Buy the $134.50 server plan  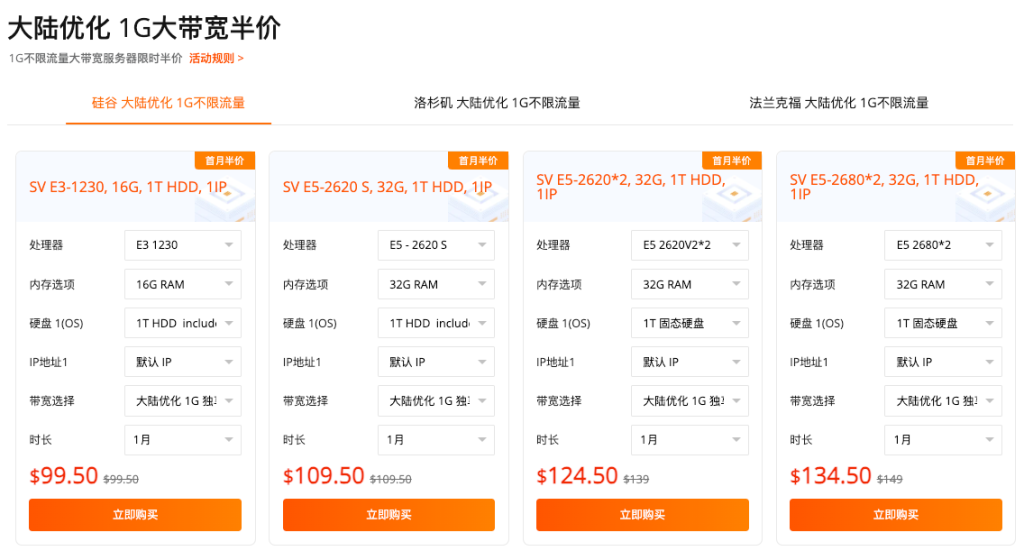(x=895, y=515)
